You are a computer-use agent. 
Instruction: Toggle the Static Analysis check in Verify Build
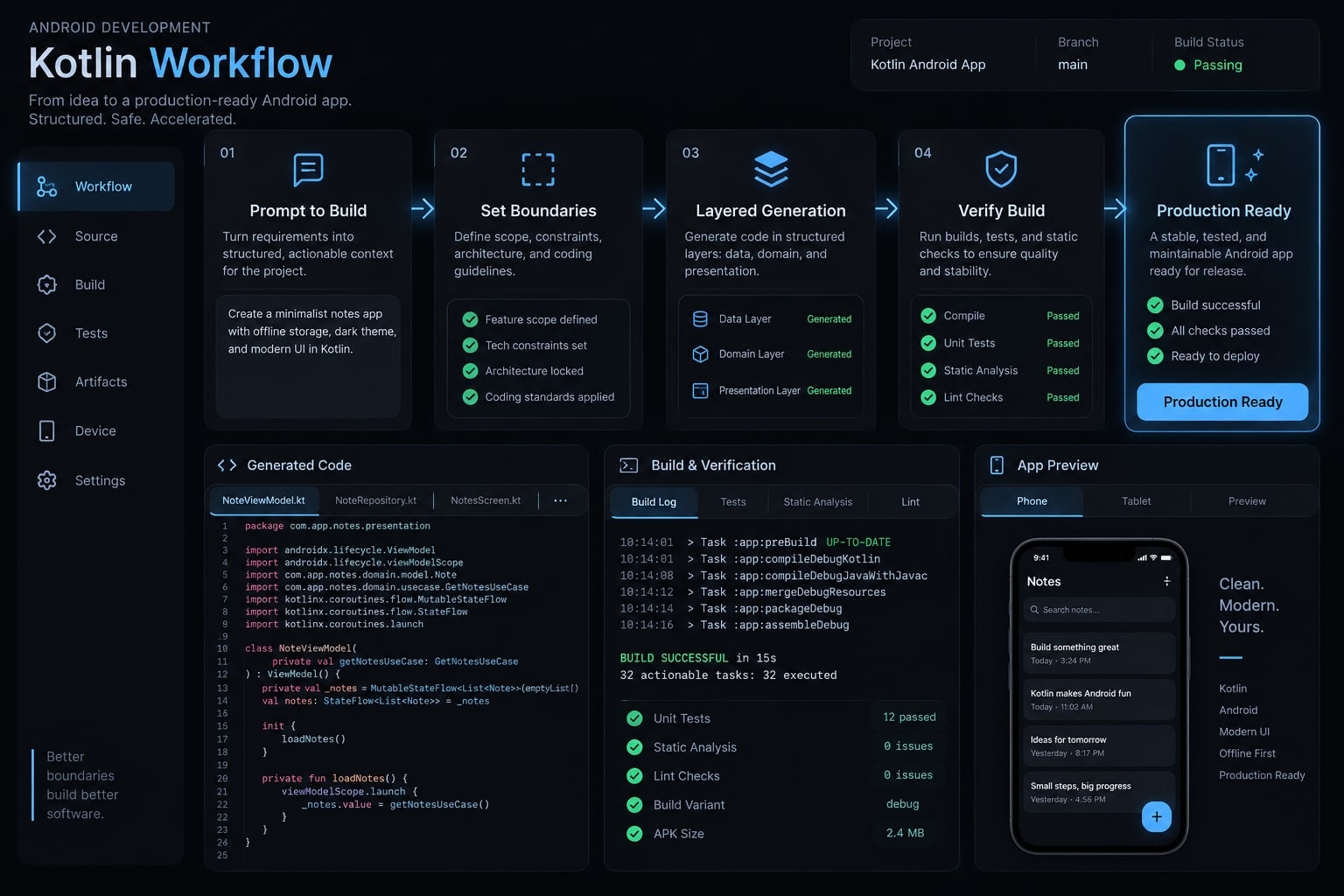928,370
